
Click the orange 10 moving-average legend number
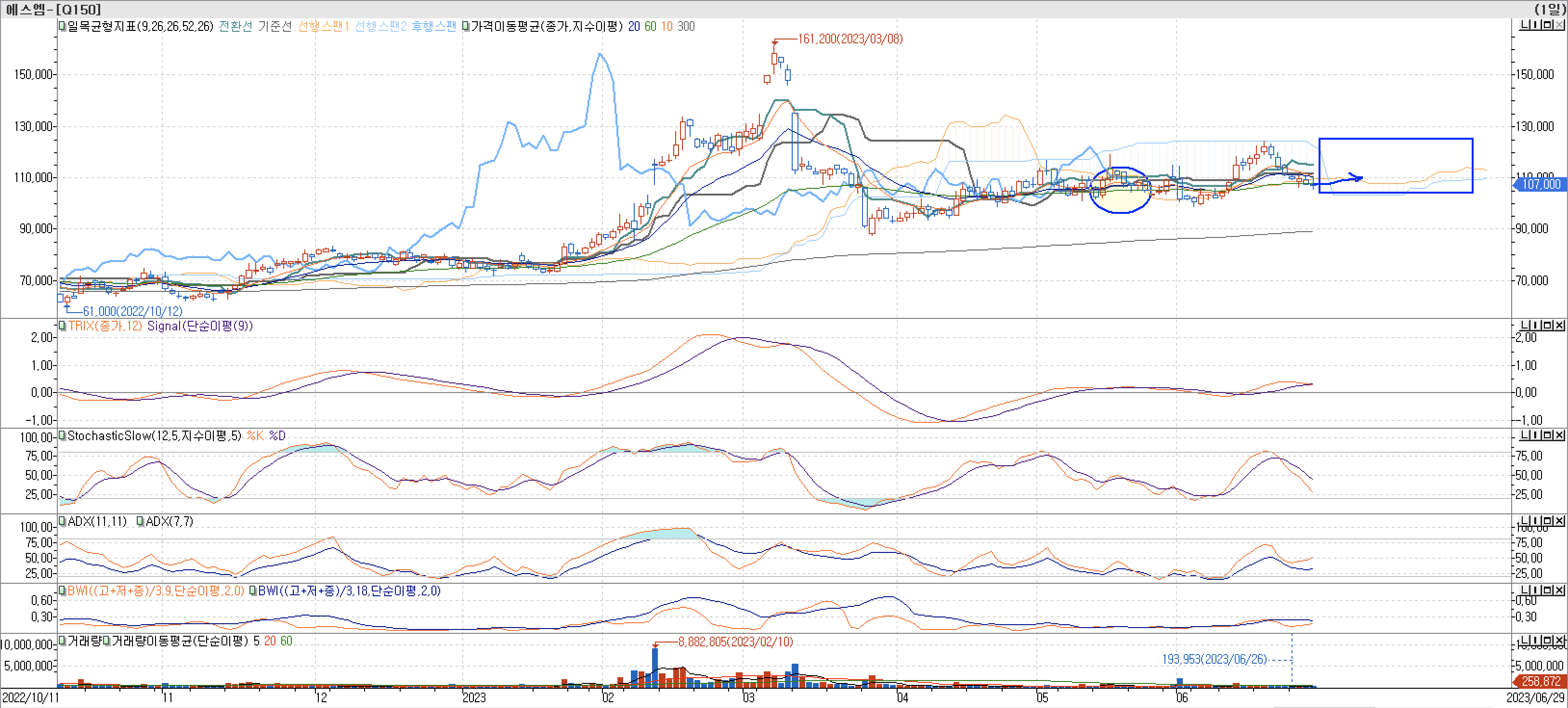(668, 27)
